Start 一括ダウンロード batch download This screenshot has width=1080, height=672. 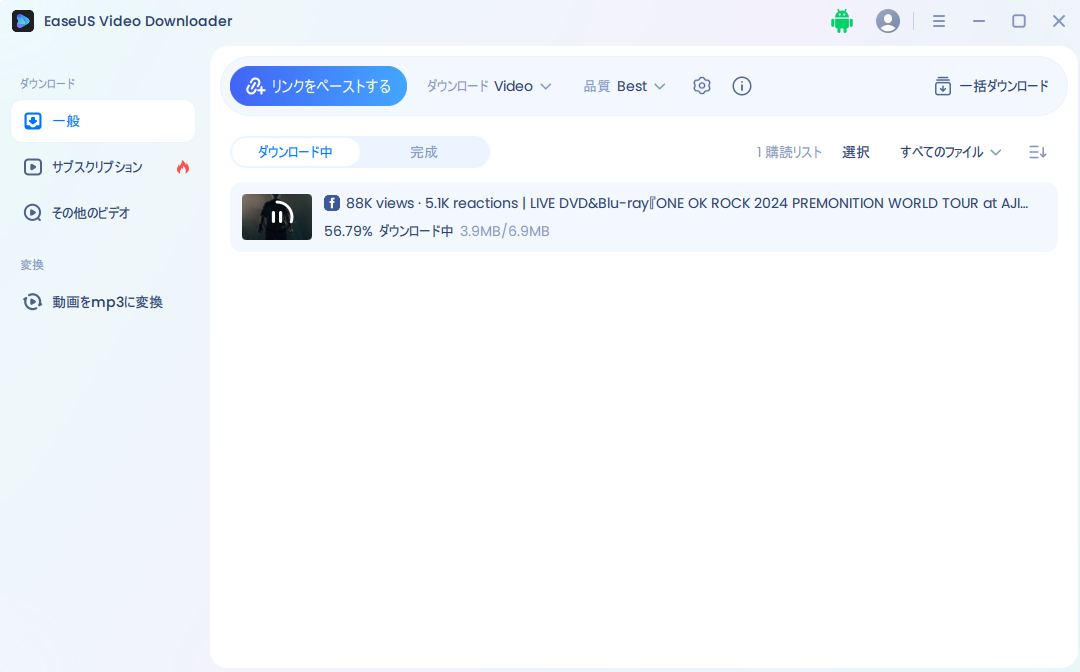coord(991,86)
